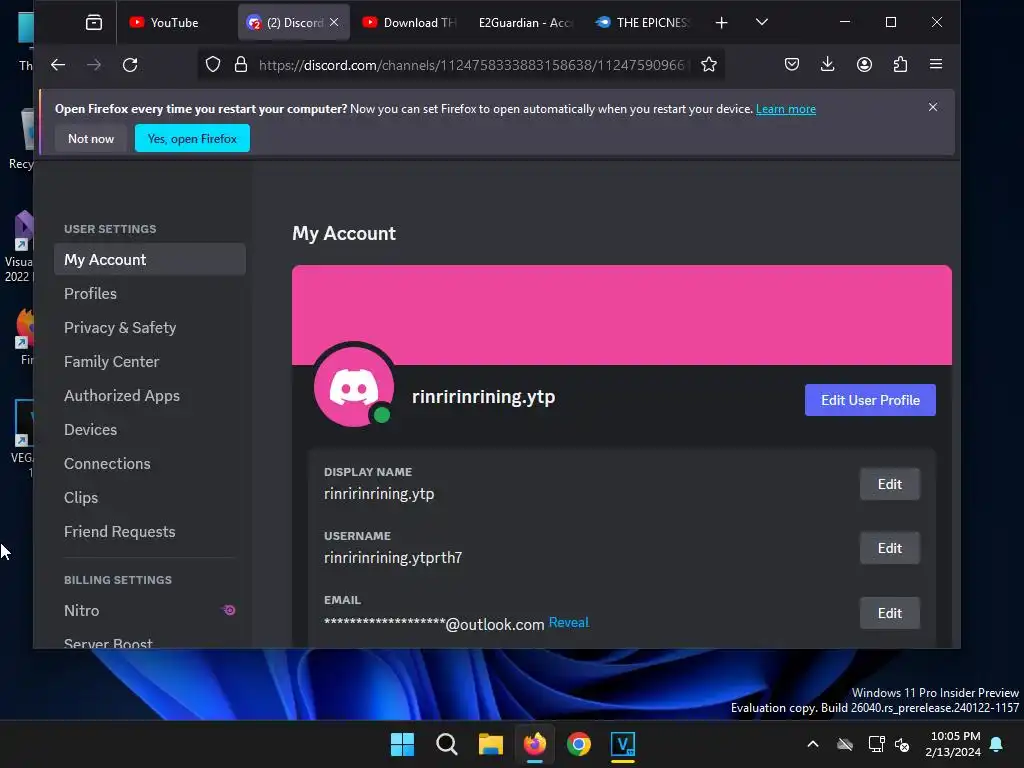Open Family Center settings
Screen dimensions: 1024x768
point(150,362)
